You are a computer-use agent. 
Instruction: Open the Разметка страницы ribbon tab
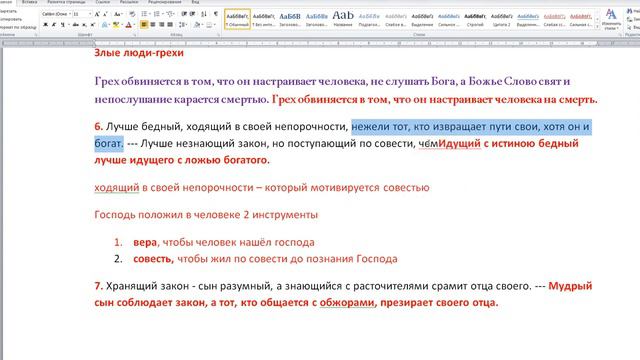pos(66,2)
